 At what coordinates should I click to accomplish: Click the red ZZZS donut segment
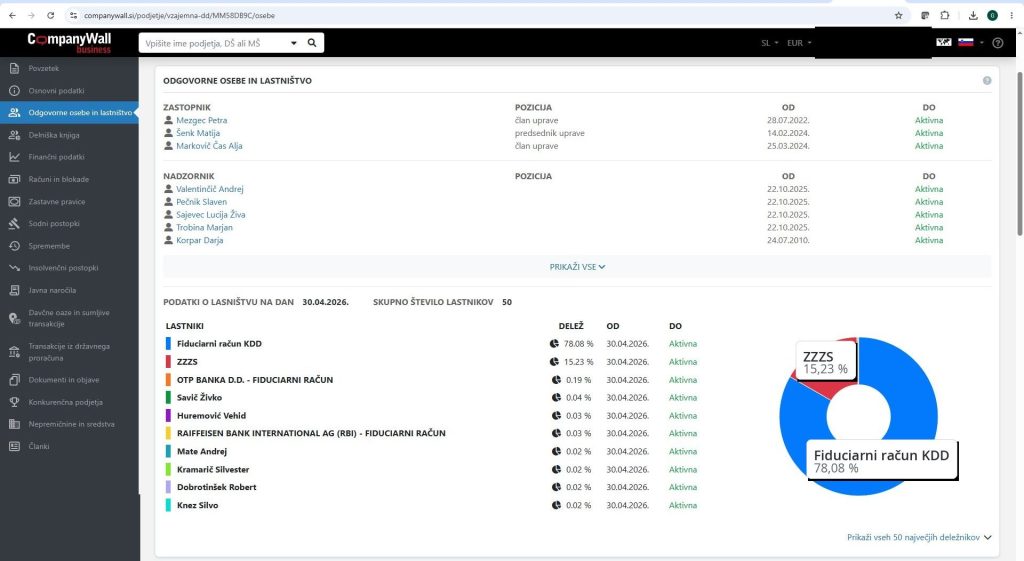834,387
